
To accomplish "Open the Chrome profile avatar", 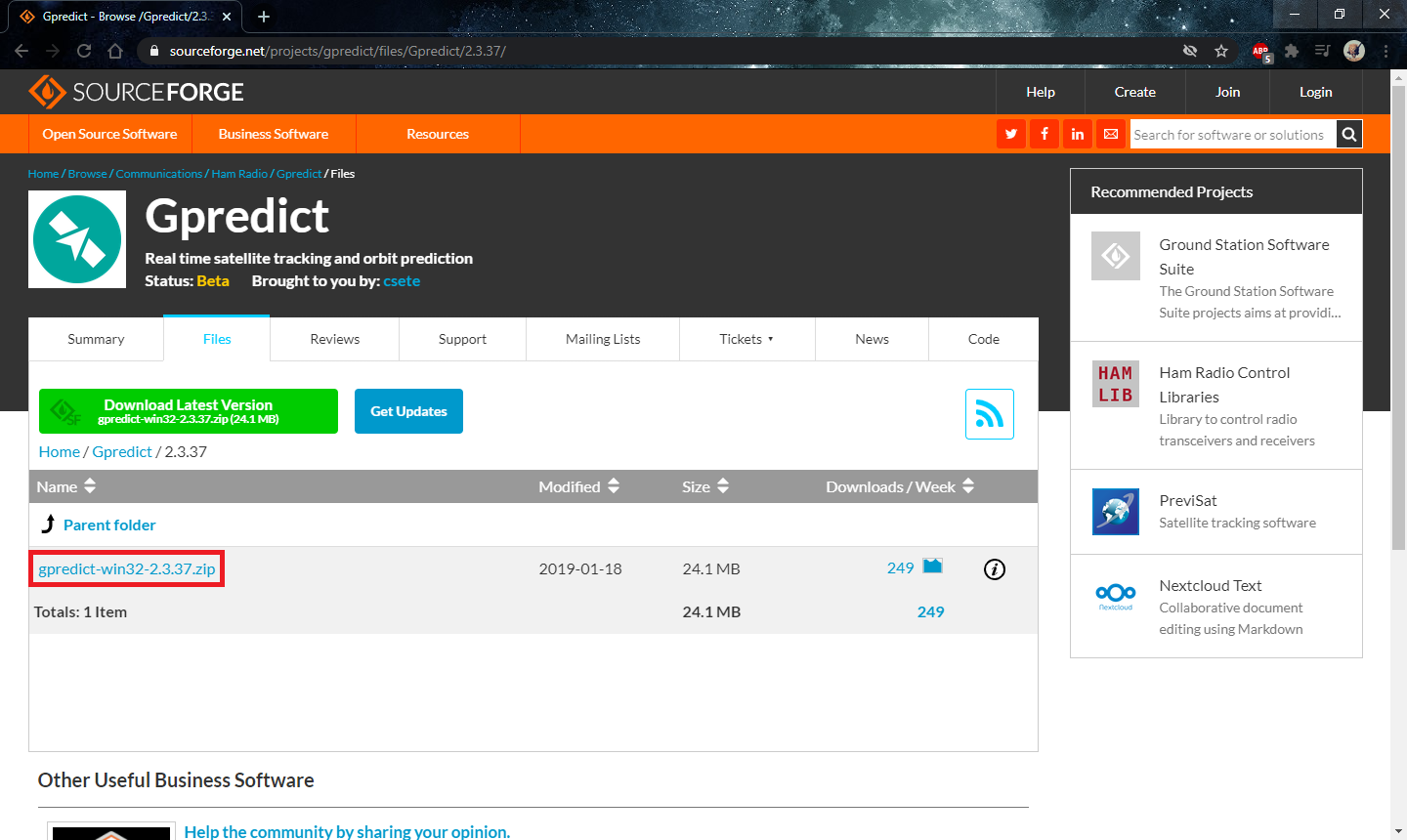I will tap(1354, 51).
